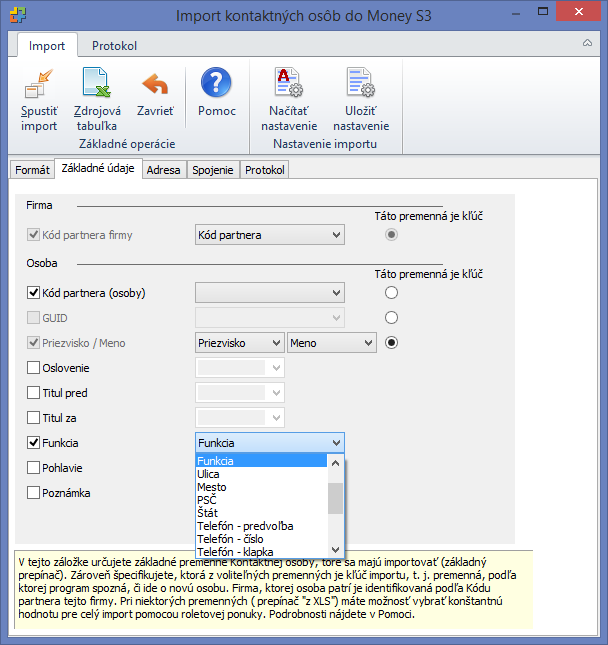This screenshot has width=608, height=645.
Task: Enable the Titul za checkbox
Action: coord(33,418)
